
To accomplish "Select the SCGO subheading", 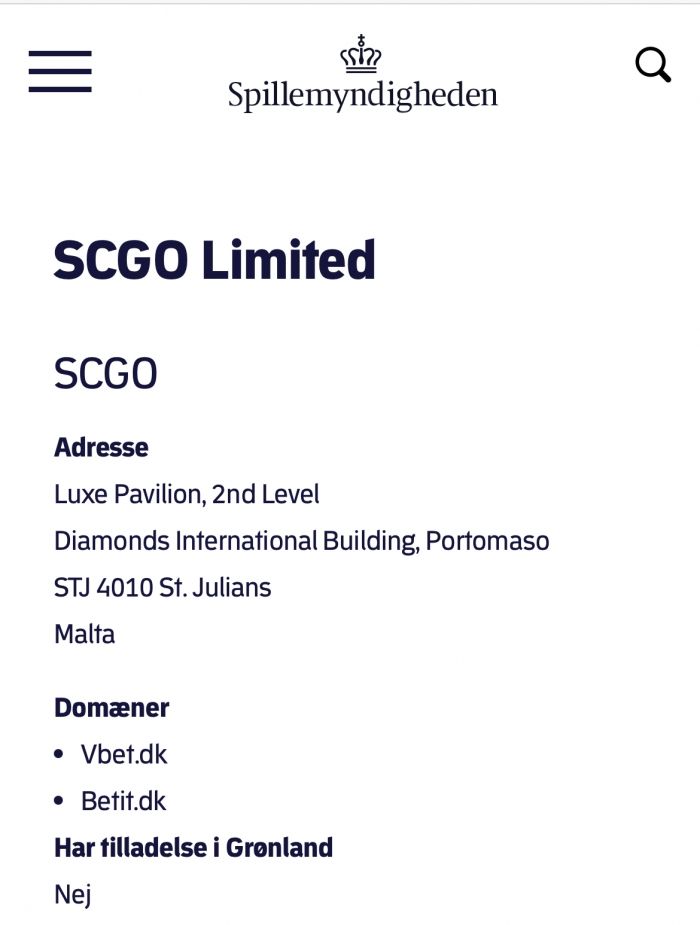I will (106, 374).
